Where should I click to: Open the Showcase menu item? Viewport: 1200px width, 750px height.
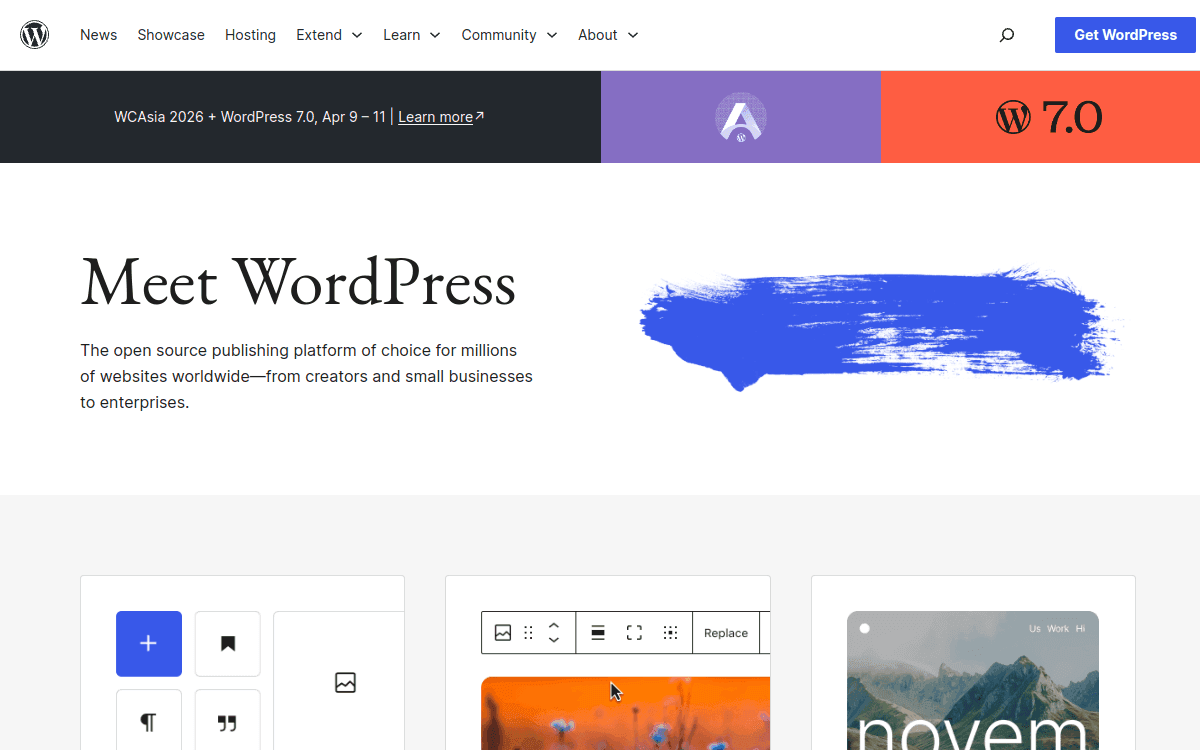pos(170,34)
